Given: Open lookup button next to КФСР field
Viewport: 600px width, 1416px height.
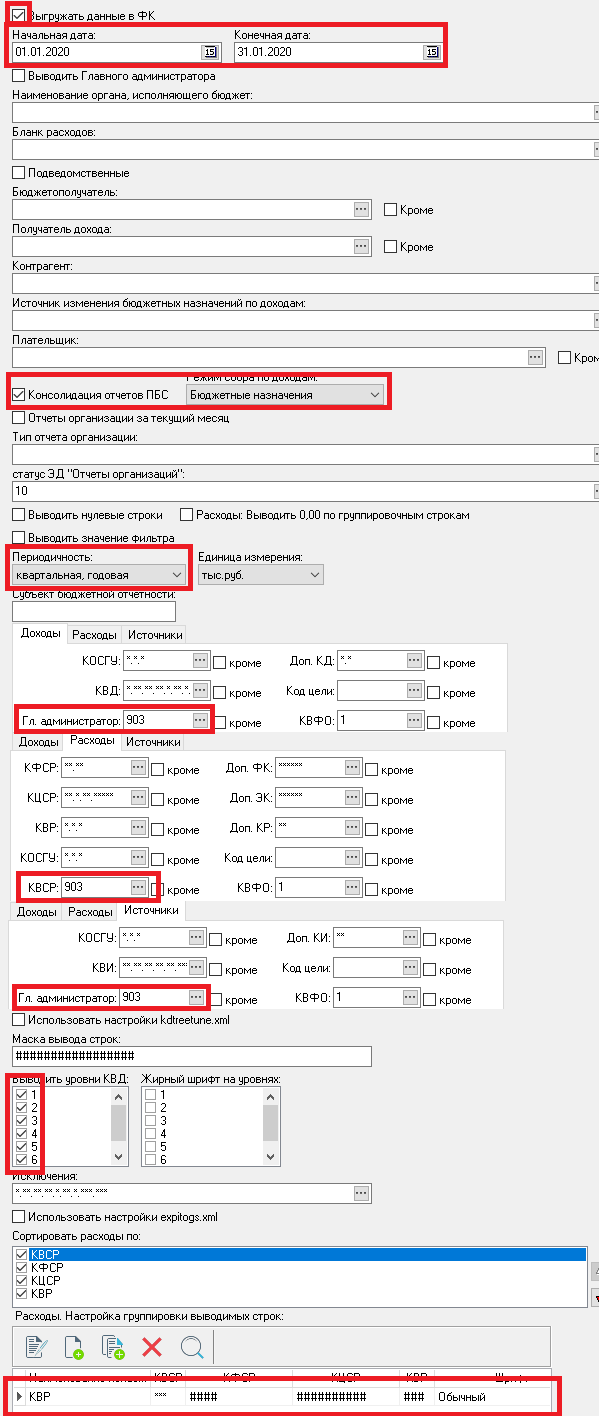Looking at the screenshot, I should point(138,768).
